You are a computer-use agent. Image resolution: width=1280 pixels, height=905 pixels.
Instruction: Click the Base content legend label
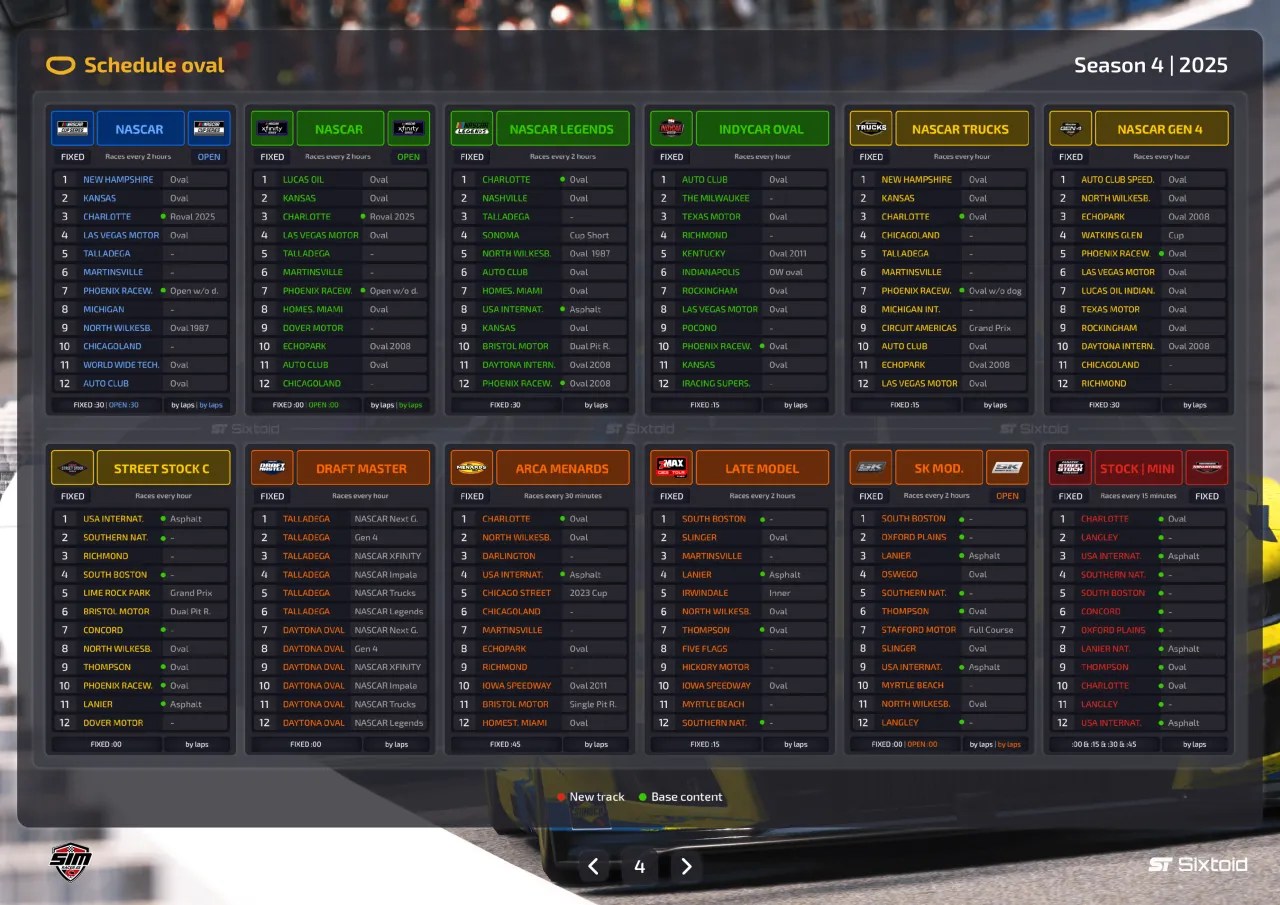coord(687,797)
